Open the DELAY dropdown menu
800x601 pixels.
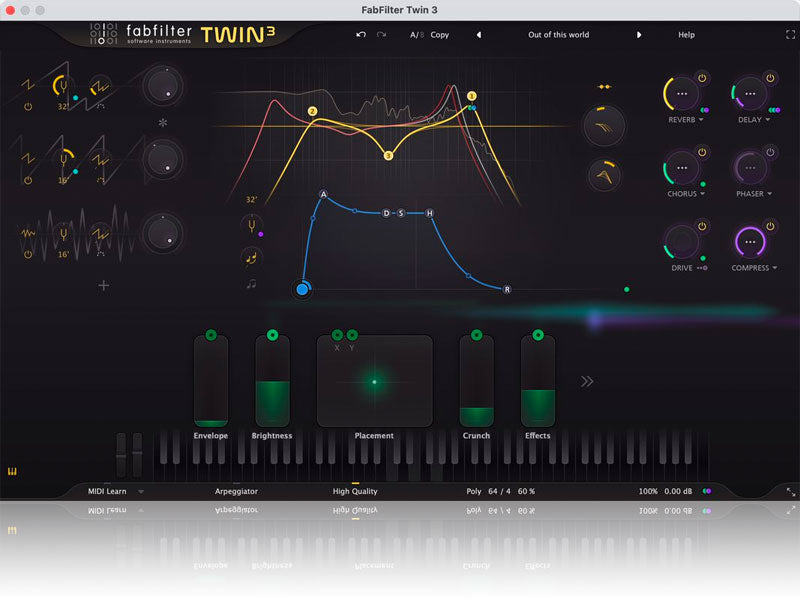click(x=754, y=120)
